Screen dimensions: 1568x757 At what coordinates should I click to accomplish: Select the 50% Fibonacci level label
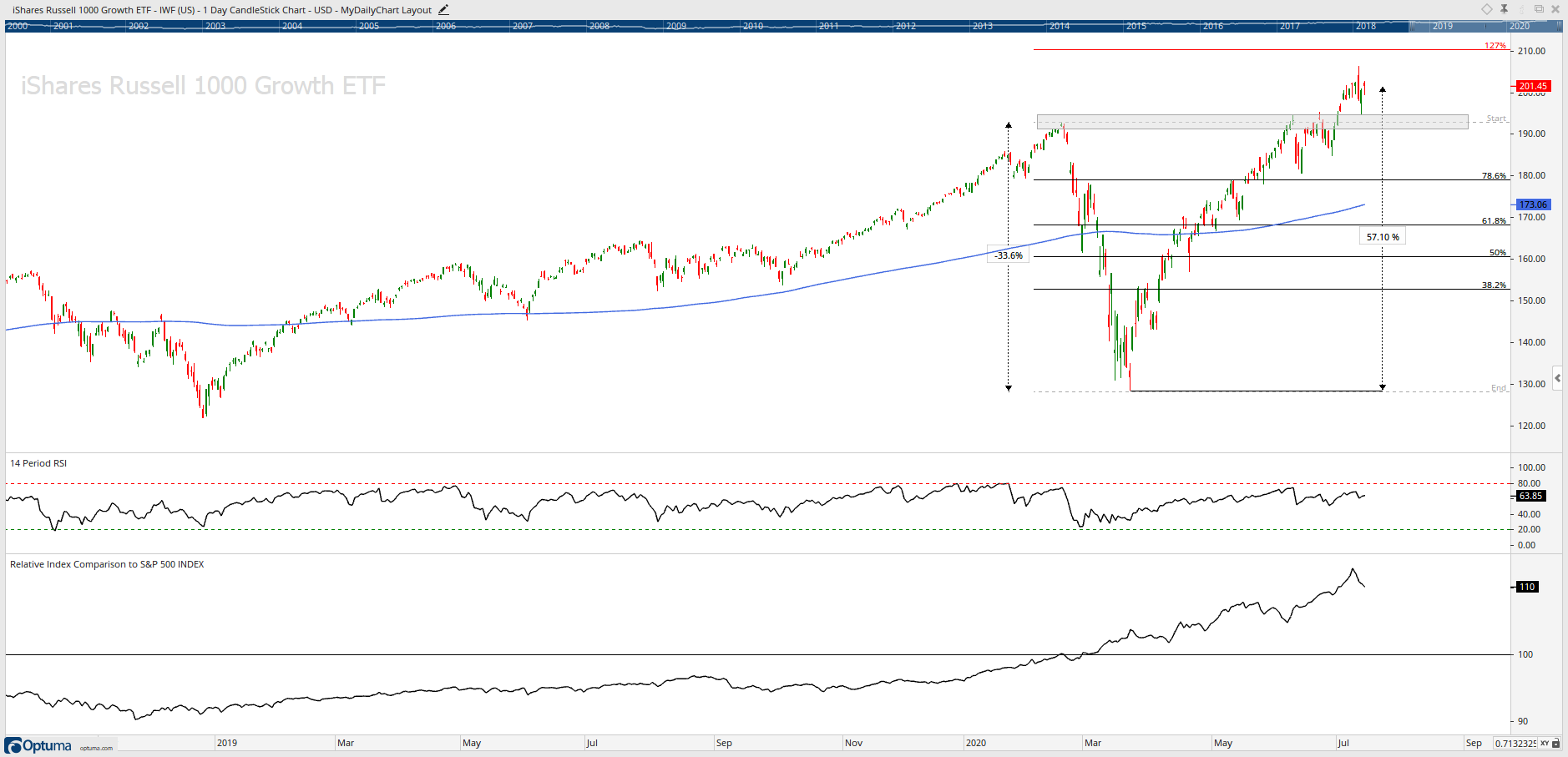[x=1498, y=253]
